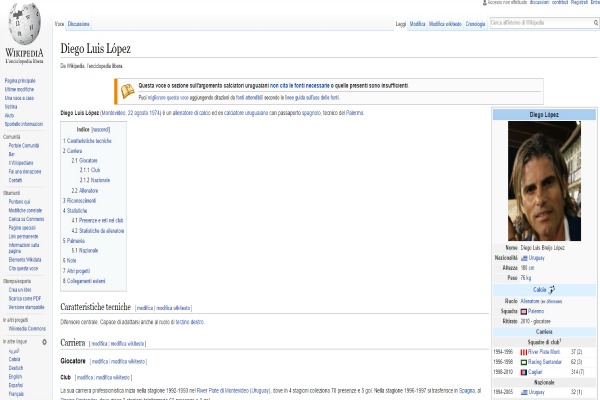Screen dimensions: 600x400
Task: Click the Uruguay flag icon next to Nazionalità
Action: (x=524, y=257)
